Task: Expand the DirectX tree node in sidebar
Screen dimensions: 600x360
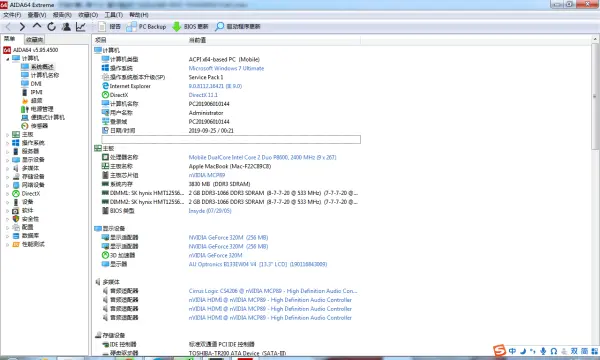Action: [x=7, y=194]
